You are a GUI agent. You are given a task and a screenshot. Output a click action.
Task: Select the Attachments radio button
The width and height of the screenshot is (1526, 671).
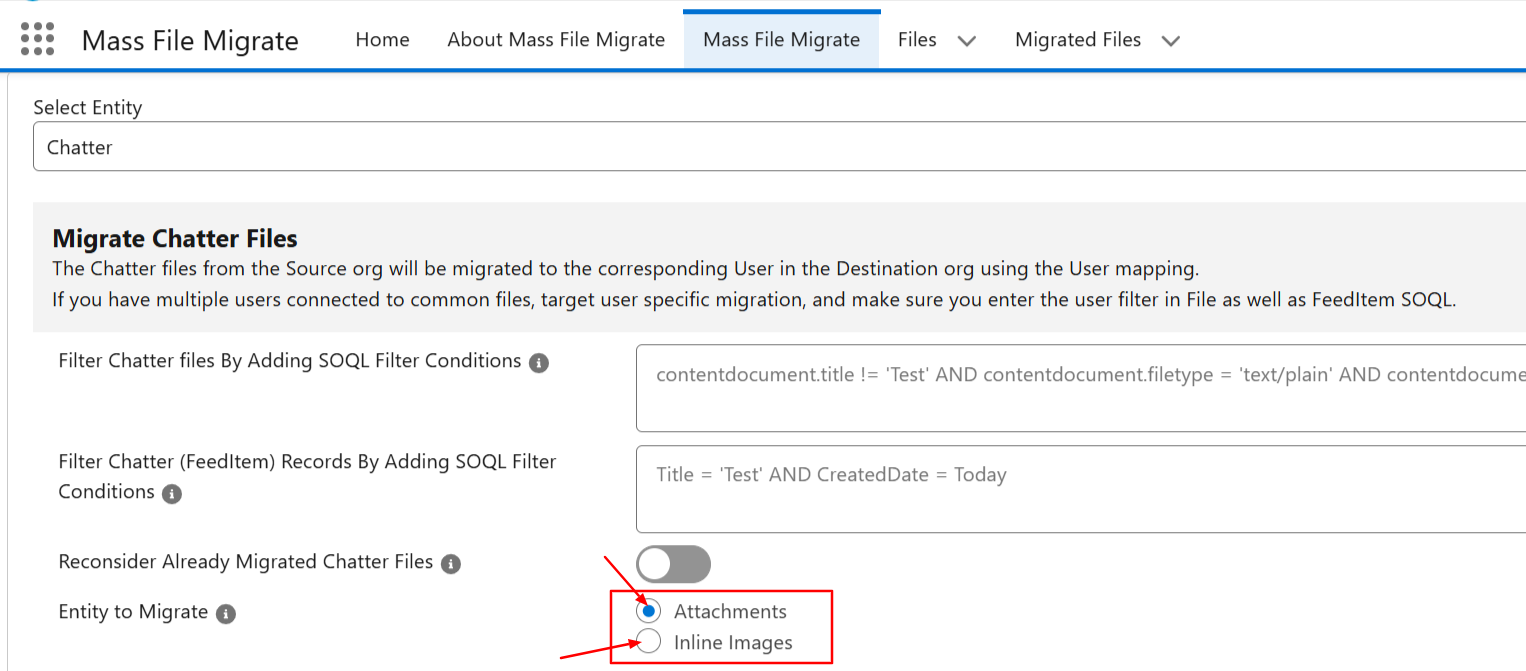point(648,611)
